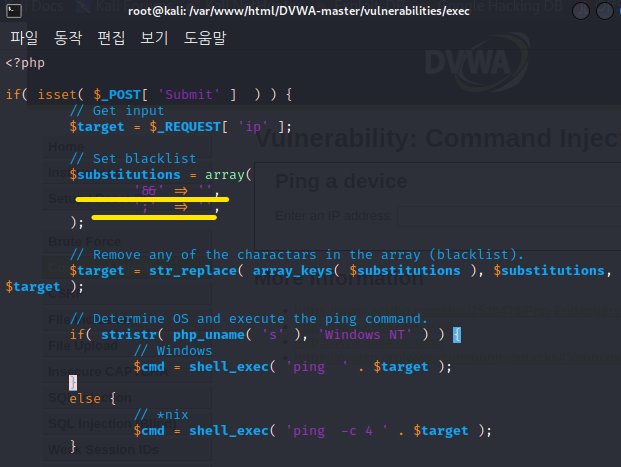Click the 'else {' keyword
The width and height of the screenshot is (621, 467).
coord(93,399)
